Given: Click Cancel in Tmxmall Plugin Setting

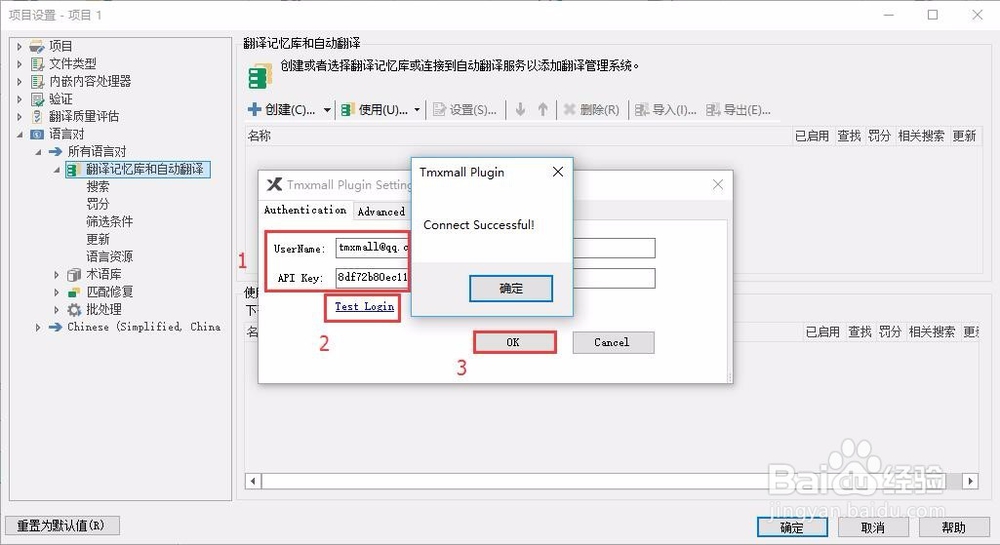Looking at the screenshot, I should click(613, 342).
